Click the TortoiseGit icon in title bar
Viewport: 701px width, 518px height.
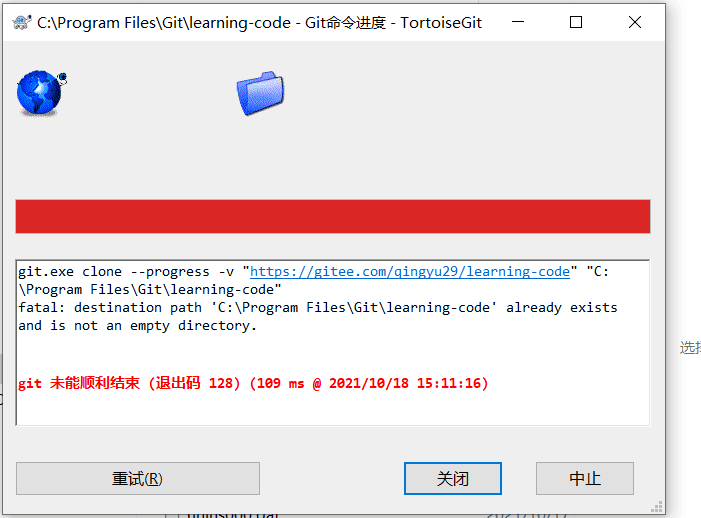[21, 22]
